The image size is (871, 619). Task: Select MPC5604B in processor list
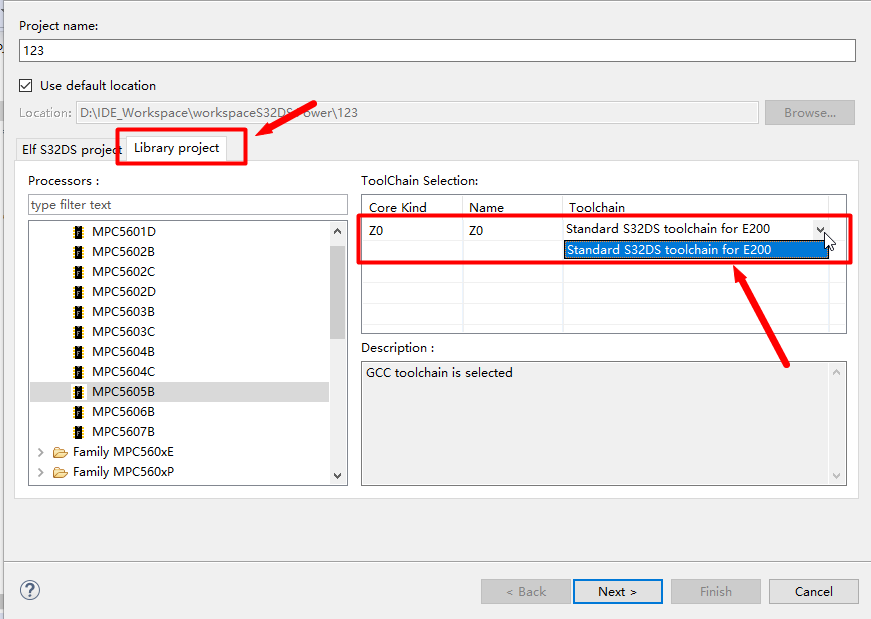(x=123, y=352)
